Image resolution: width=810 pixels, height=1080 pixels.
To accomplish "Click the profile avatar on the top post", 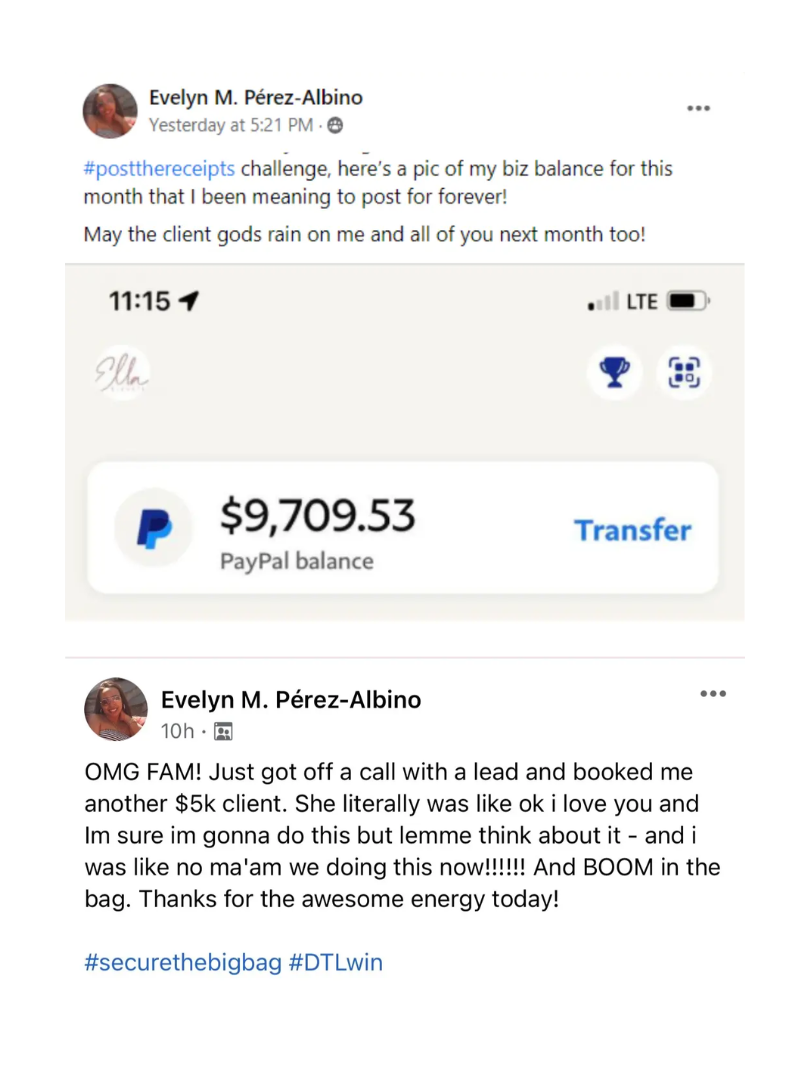I will point(110,111).
